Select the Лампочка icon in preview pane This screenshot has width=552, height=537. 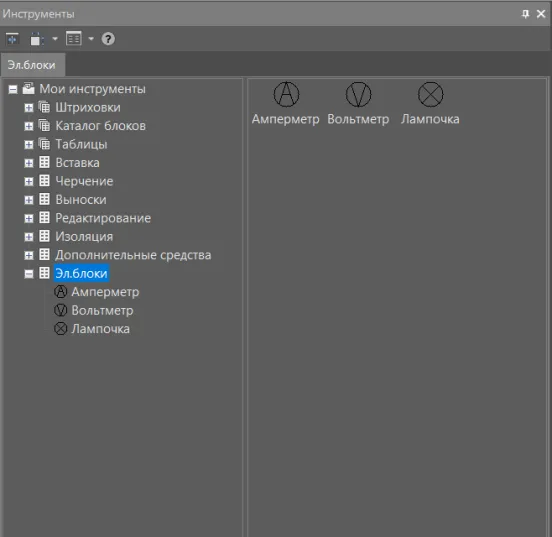[431, 94]
